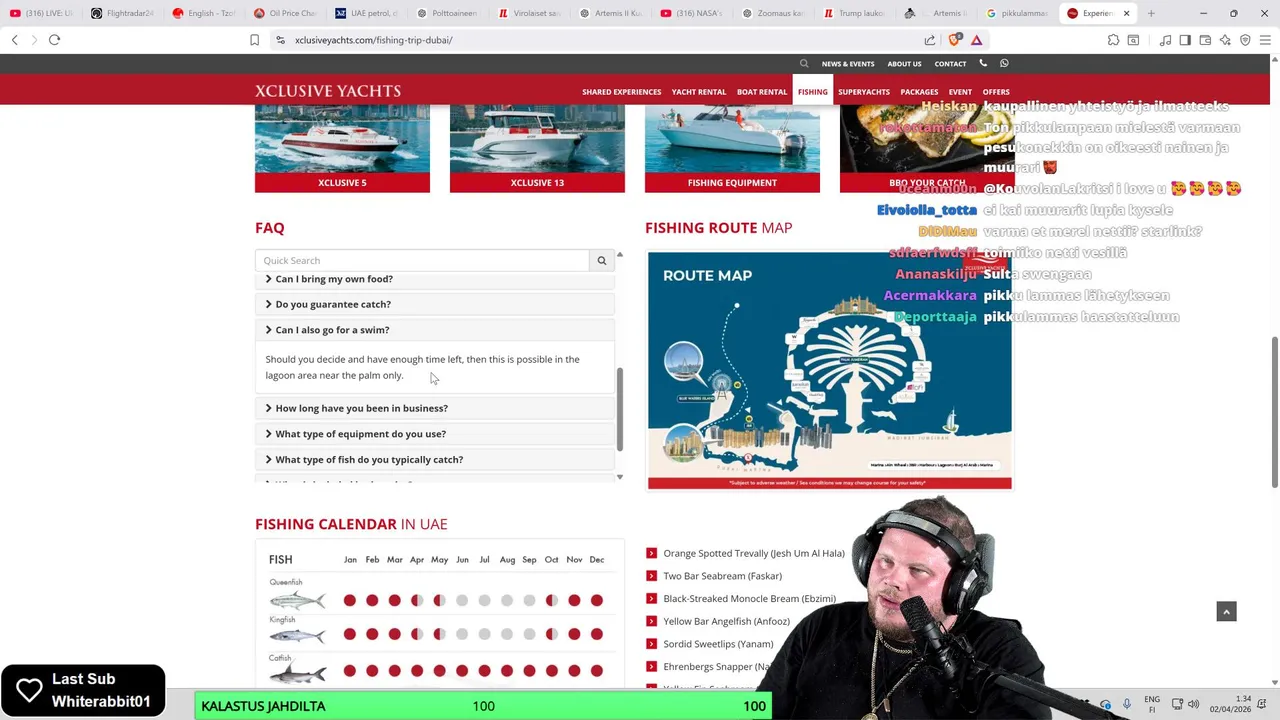Screen dimensions: 1280x720
Task: Open Brave Rewards triangle icon
Action: (x=976, y=40)
